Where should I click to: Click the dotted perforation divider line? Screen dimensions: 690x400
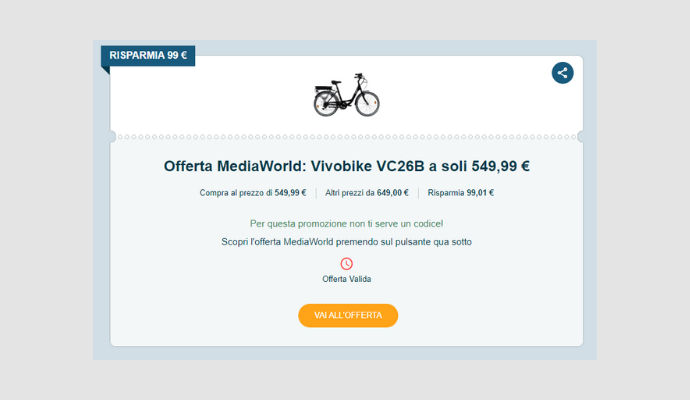tap(346, 137)
